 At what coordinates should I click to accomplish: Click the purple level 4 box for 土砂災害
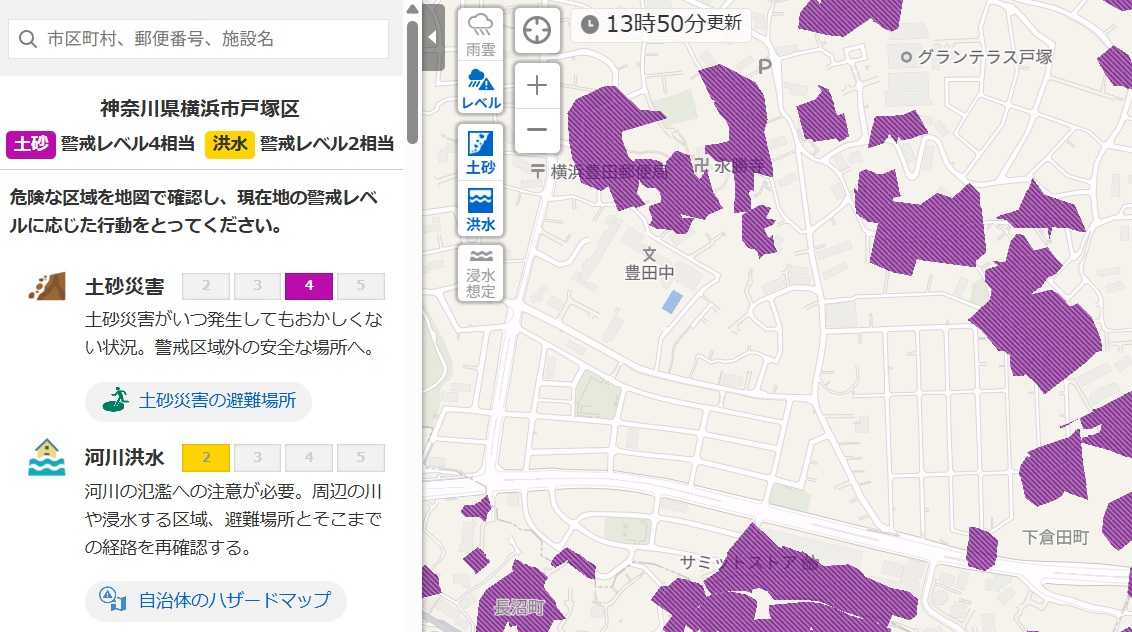point(309,286)
